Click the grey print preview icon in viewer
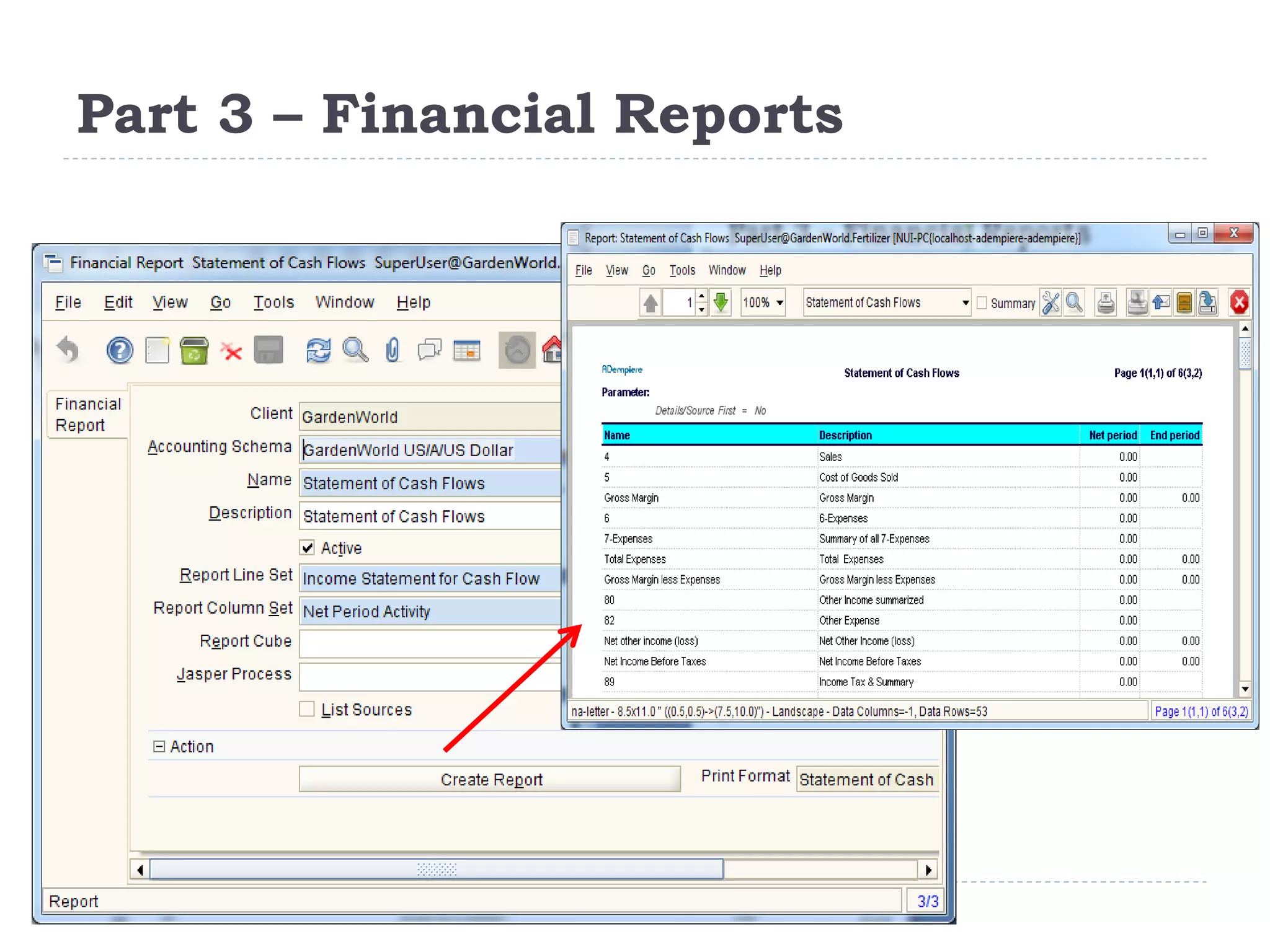The image size is (1270, 952). point(1137,303)
